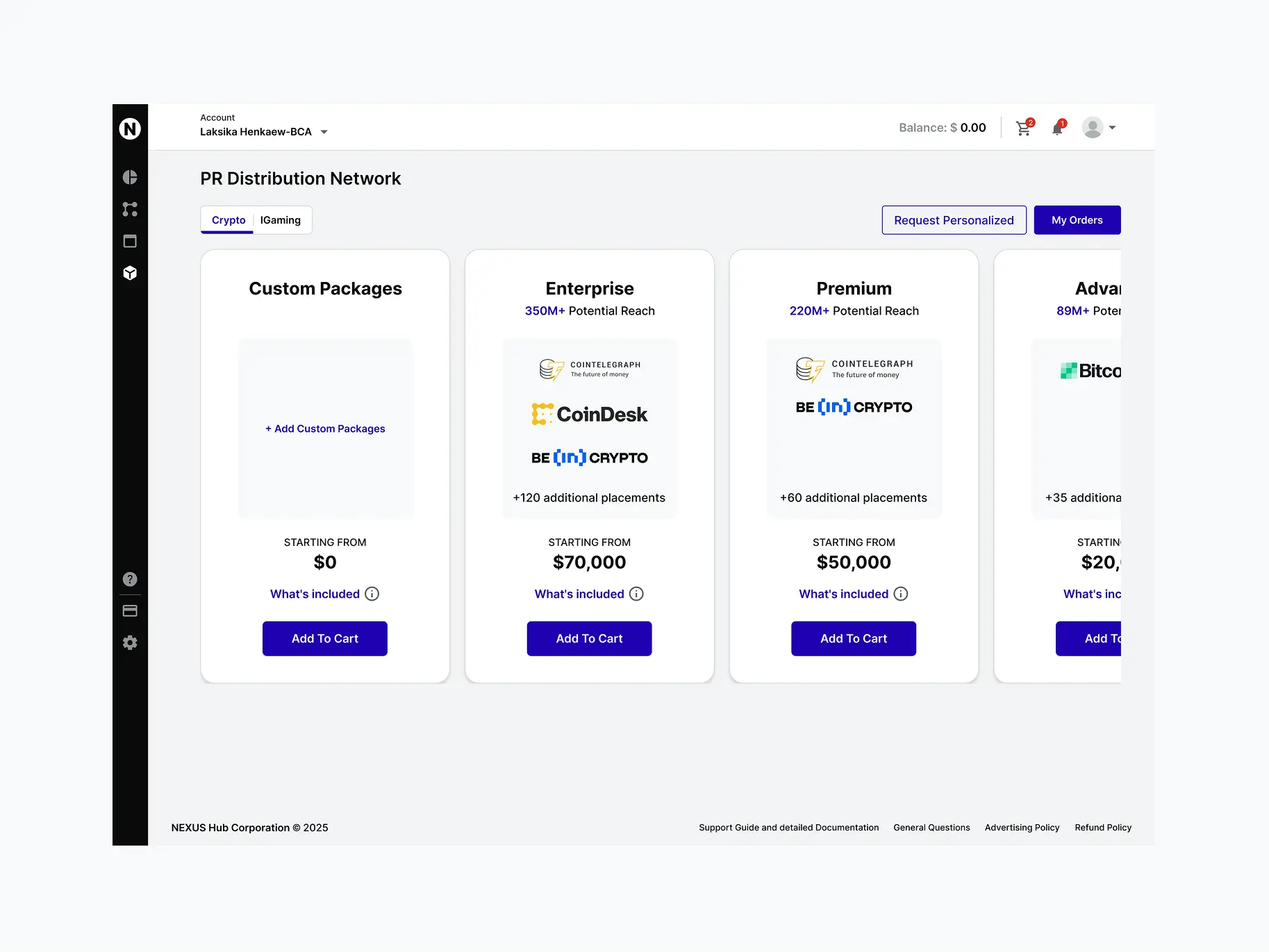Click the Enterprise info circle icon
Screen dimensions: 1269x952
click(x=636, y=594)
